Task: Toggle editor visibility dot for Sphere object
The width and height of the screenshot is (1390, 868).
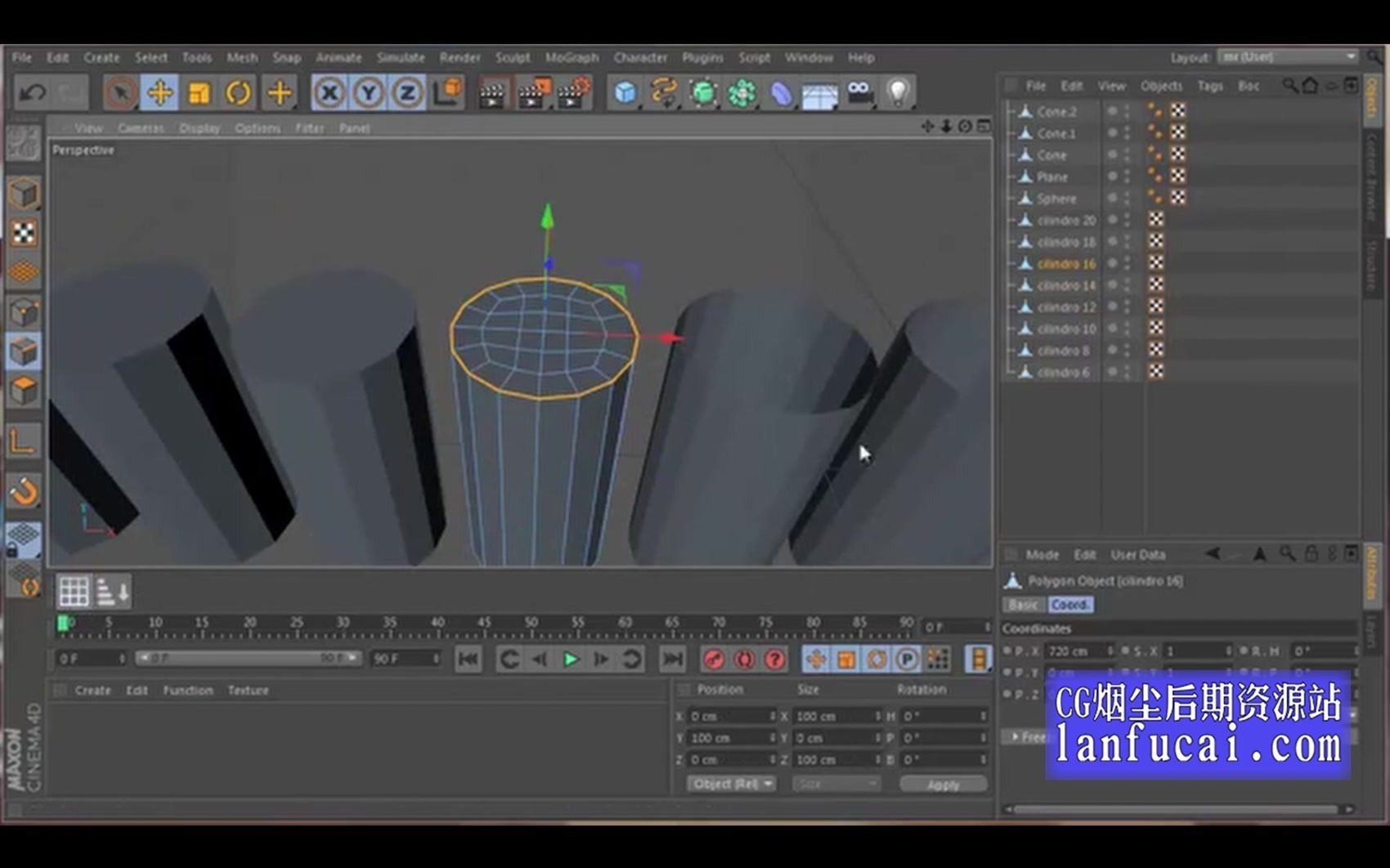Action: [1112, 198]
